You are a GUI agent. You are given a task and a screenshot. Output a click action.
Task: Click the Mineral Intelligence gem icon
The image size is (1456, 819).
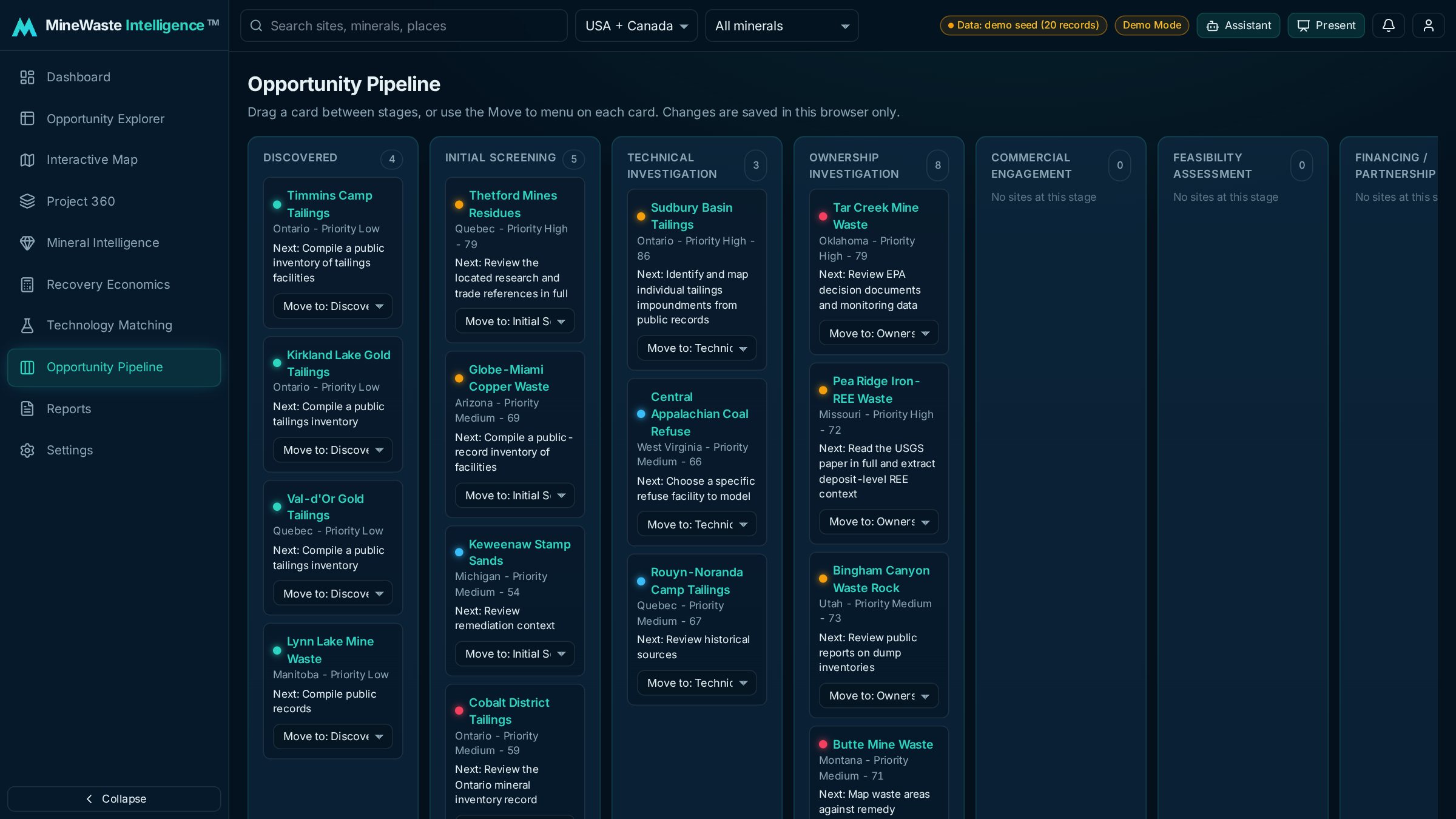click(27, 243)
